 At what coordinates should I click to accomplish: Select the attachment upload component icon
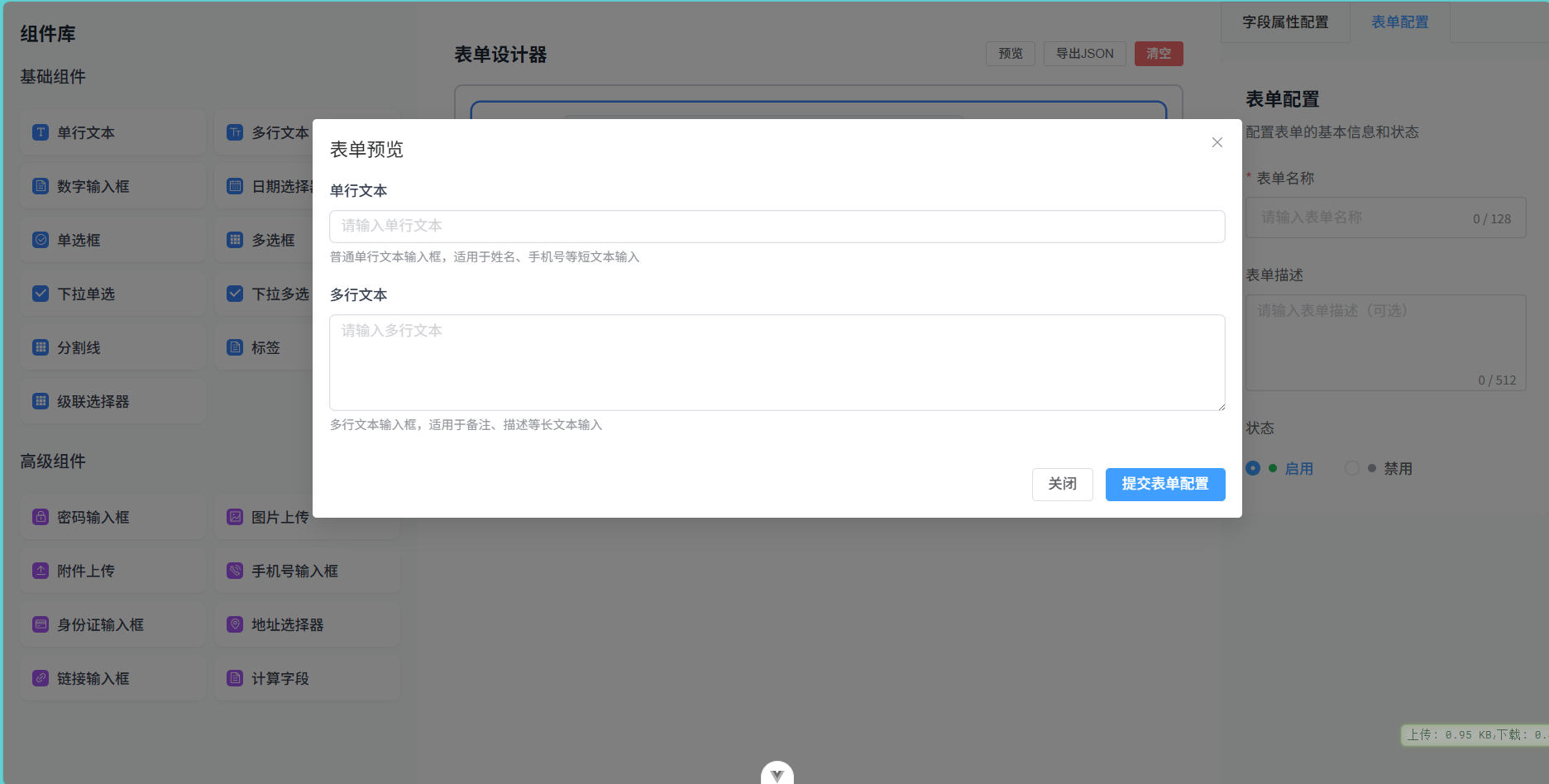41,571
